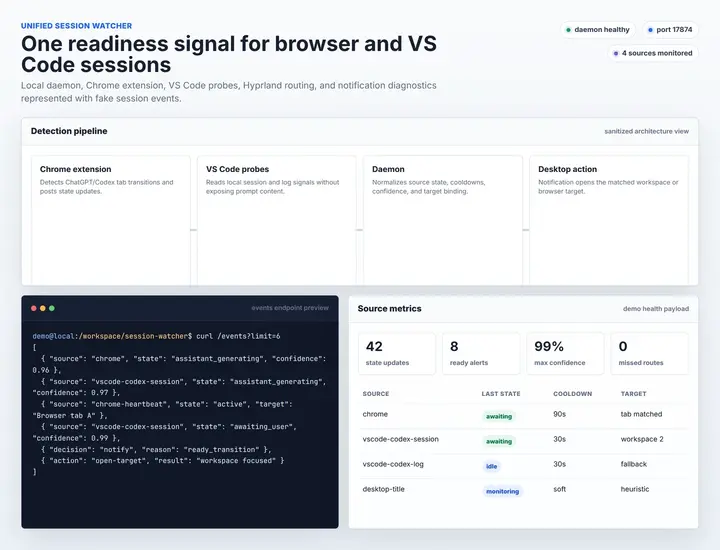Click the idle badge in vscode-codex-log row
720x550 pixels.
(491, 466)
